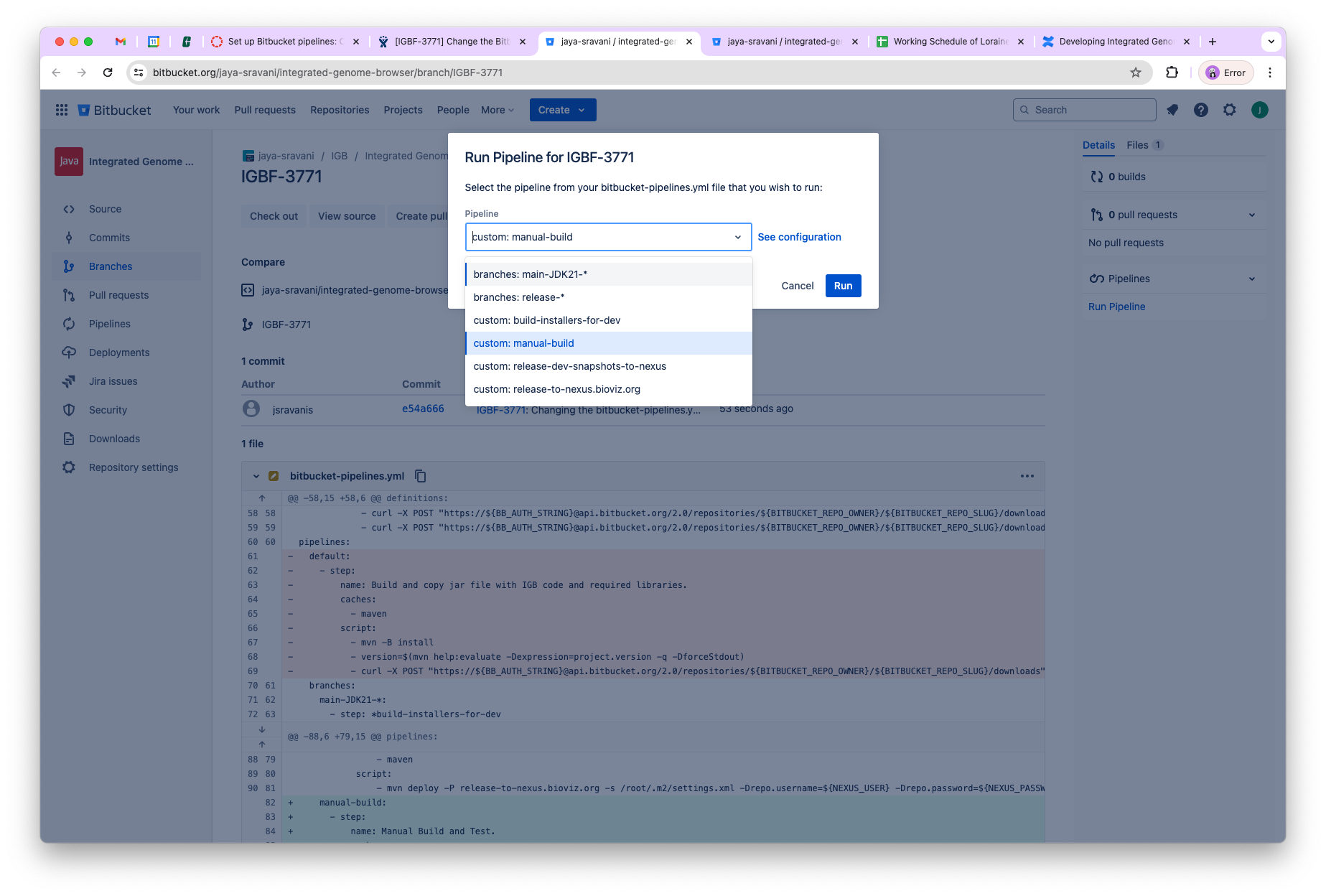This screenshot has height=896, width=1326.
Task: Close the IGBF-3771 Change the Bitbucket tab
Action: (523, 42)
